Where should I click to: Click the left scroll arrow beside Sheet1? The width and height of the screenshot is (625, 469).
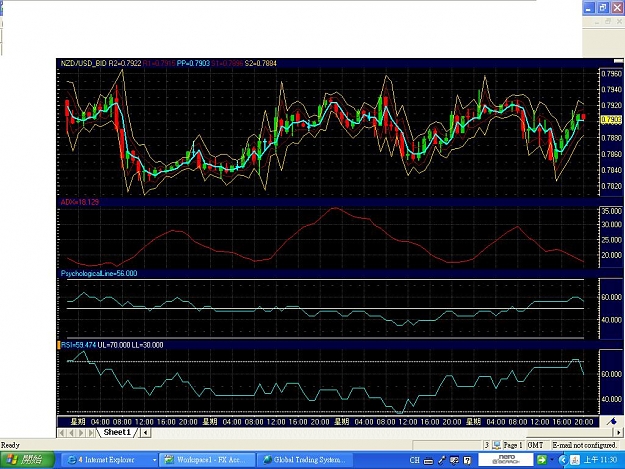coord(145,433)
